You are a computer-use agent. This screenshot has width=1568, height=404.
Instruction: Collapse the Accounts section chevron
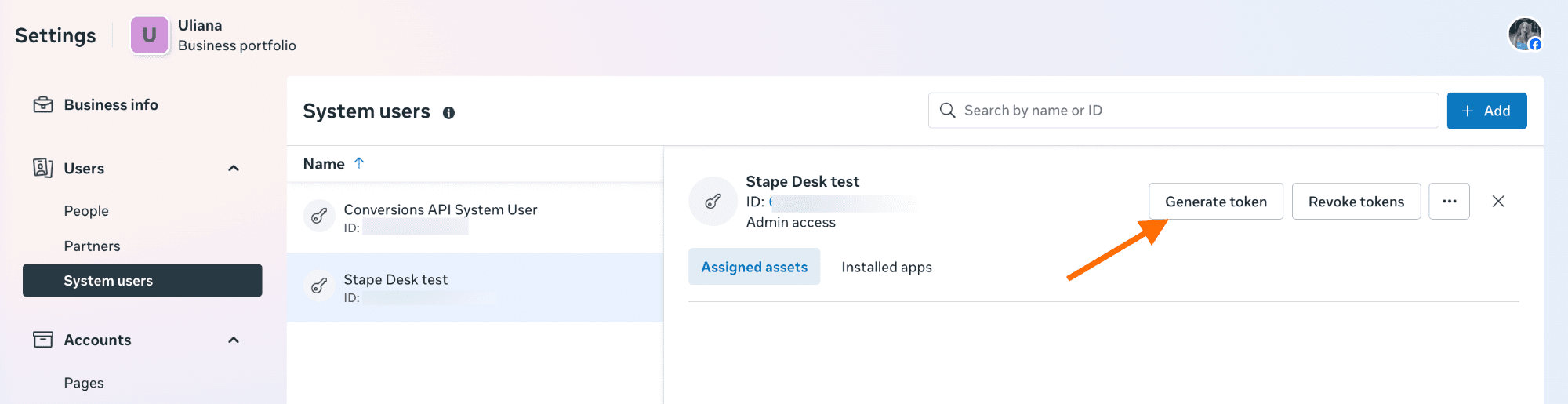pyautogui.click(x=234, y=340)
